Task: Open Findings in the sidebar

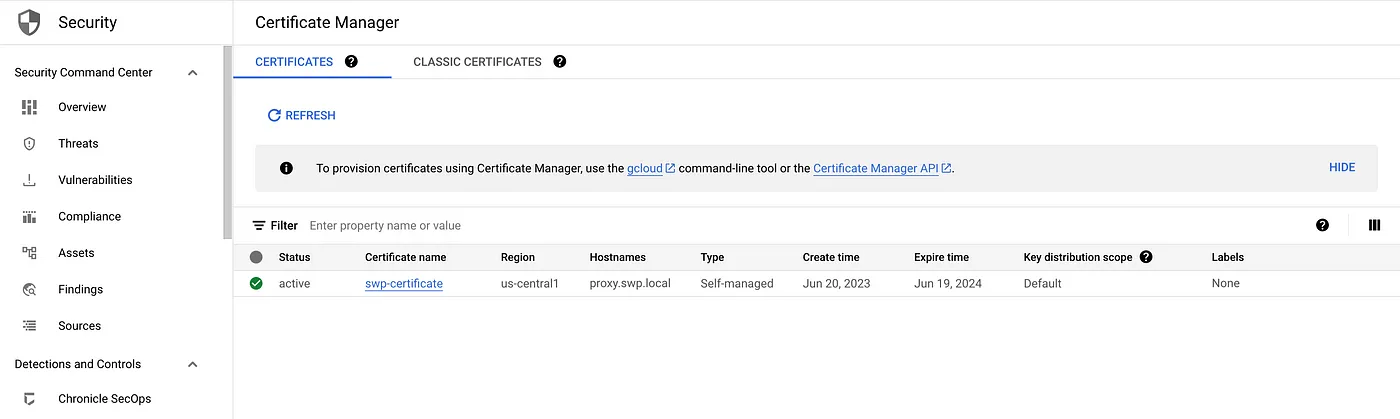Action: (80, 290)
